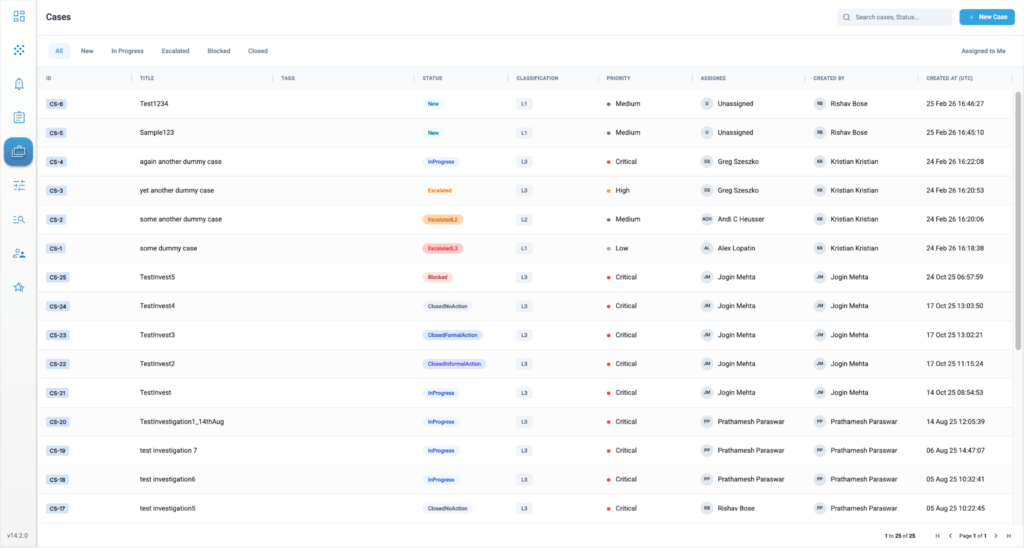
Task: Open the dotted pattern icon in sidebar
Action: 19,50
